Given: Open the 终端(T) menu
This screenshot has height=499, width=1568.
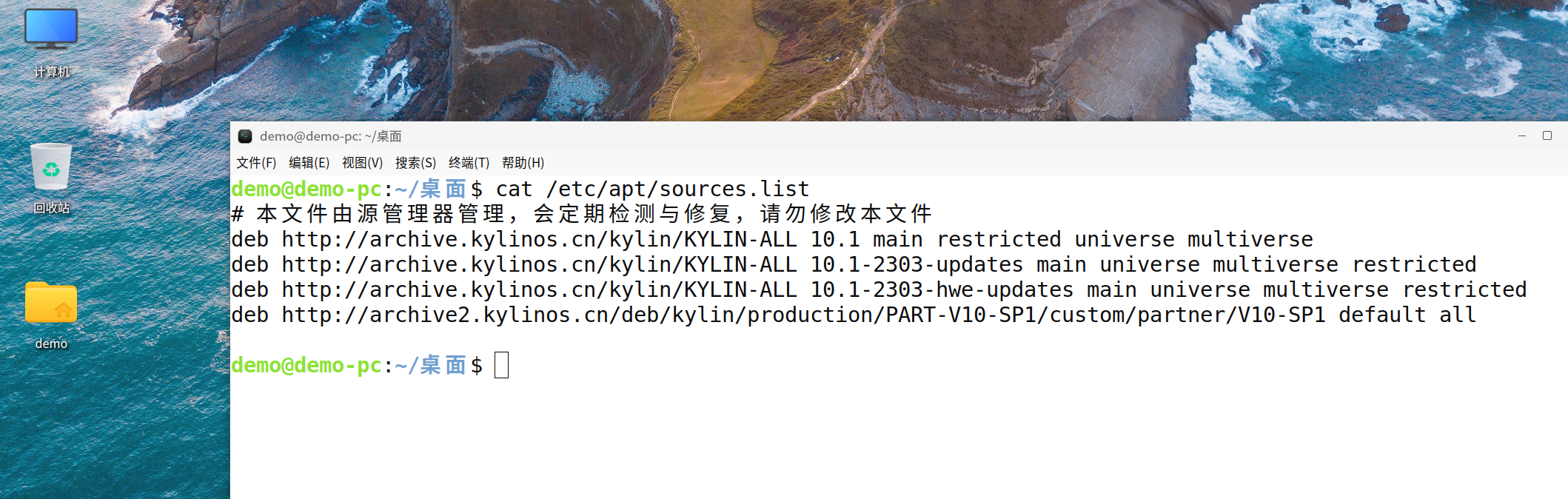Looking at the screenshot, I should click(469, 163).
